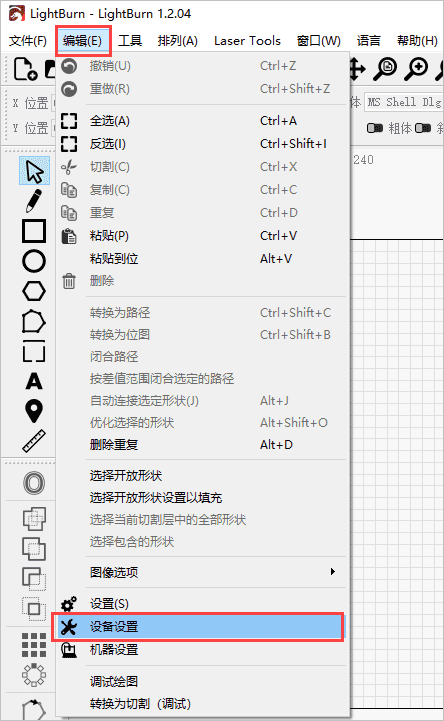Image resolution: width=444 pixels, height=721 pixels.
Task: Click the grid array tool icon
Action: pos(34,645)
